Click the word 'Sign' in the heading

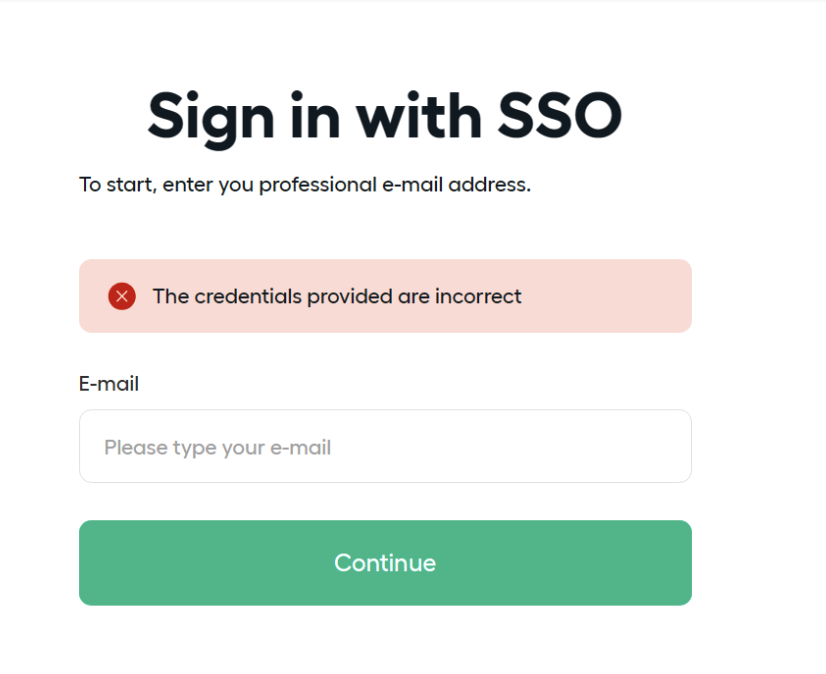(211, 119)
